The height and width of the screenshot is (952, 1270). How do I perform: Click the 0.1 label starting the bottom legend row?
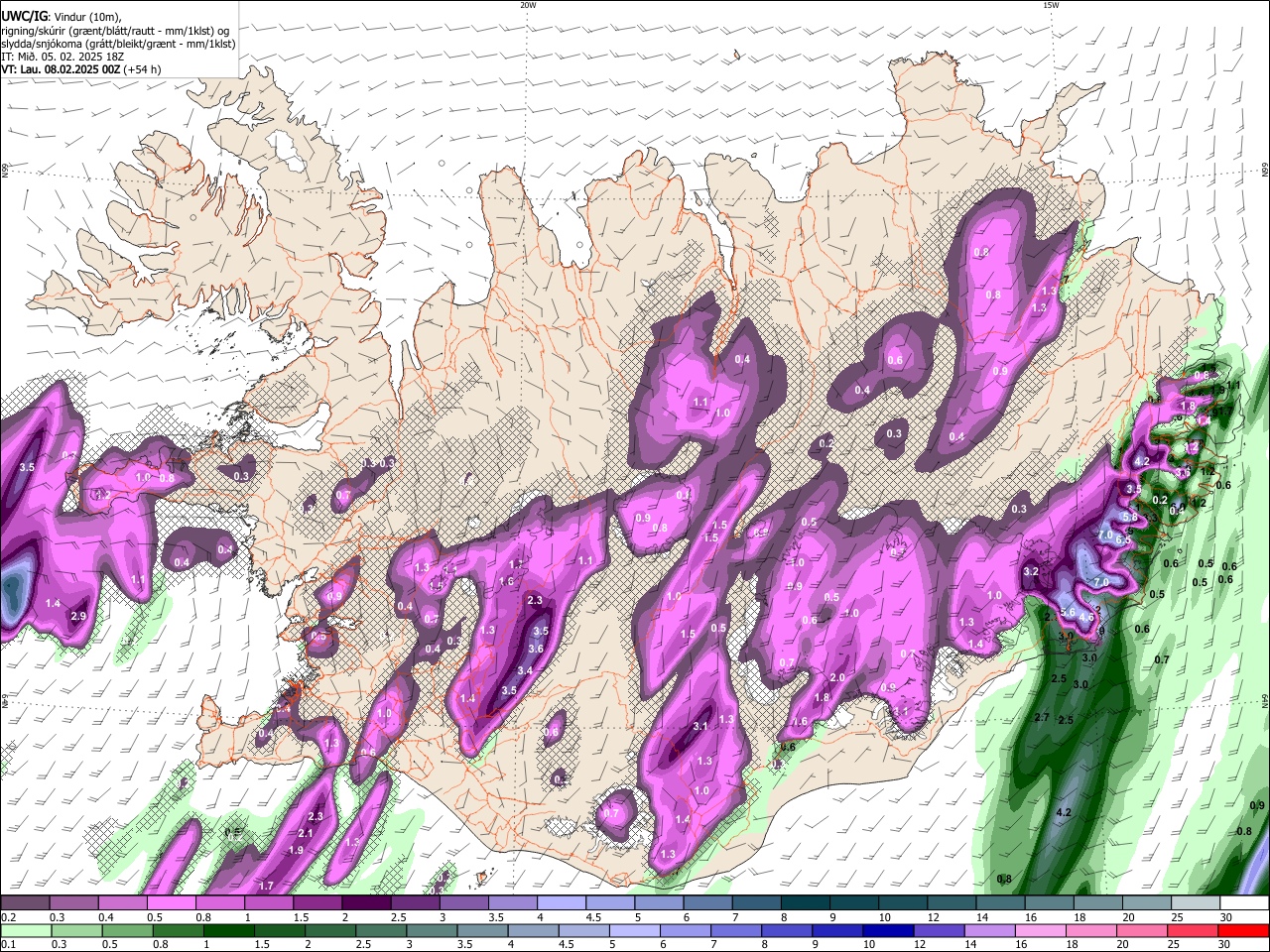[7, 945]
